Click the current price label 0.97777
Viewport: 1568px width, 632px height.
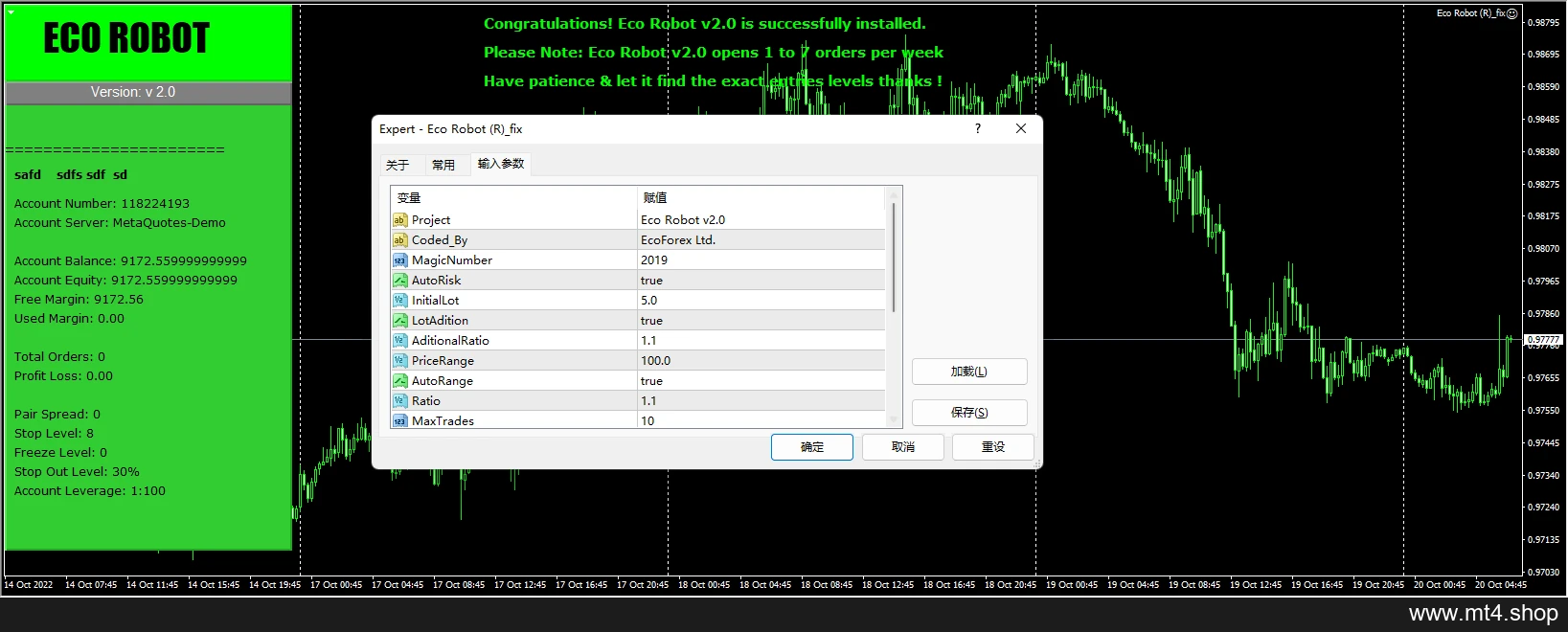click(x=1543, y=340)
